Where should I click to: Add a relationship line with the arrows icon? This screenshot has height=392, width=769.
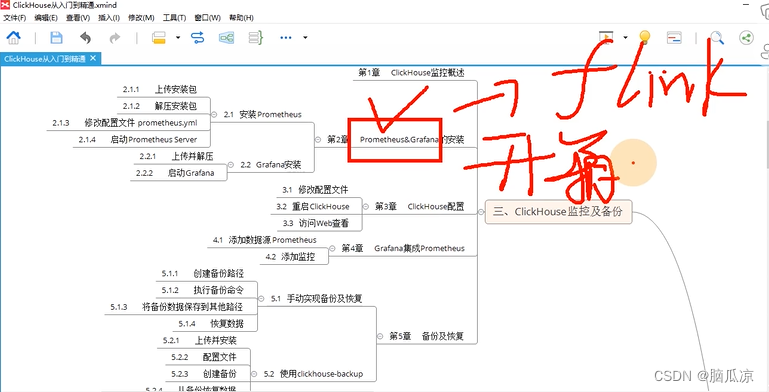198,37
